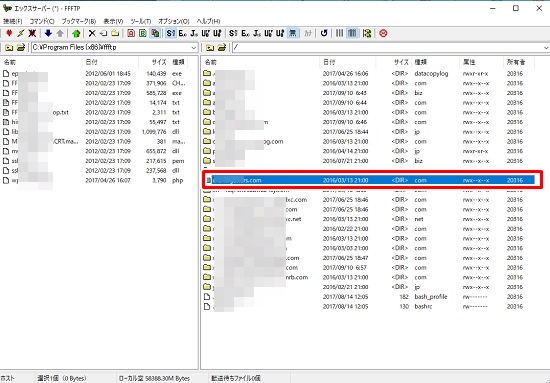Toggle Shift_JIS in first kanji code group
This screenshot has width=550, height=383.
(x=171, y=33)
